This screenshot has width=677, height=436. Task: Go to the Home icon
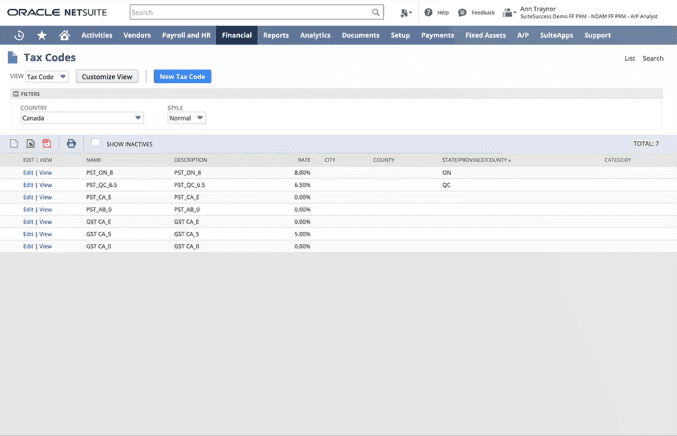64,35
